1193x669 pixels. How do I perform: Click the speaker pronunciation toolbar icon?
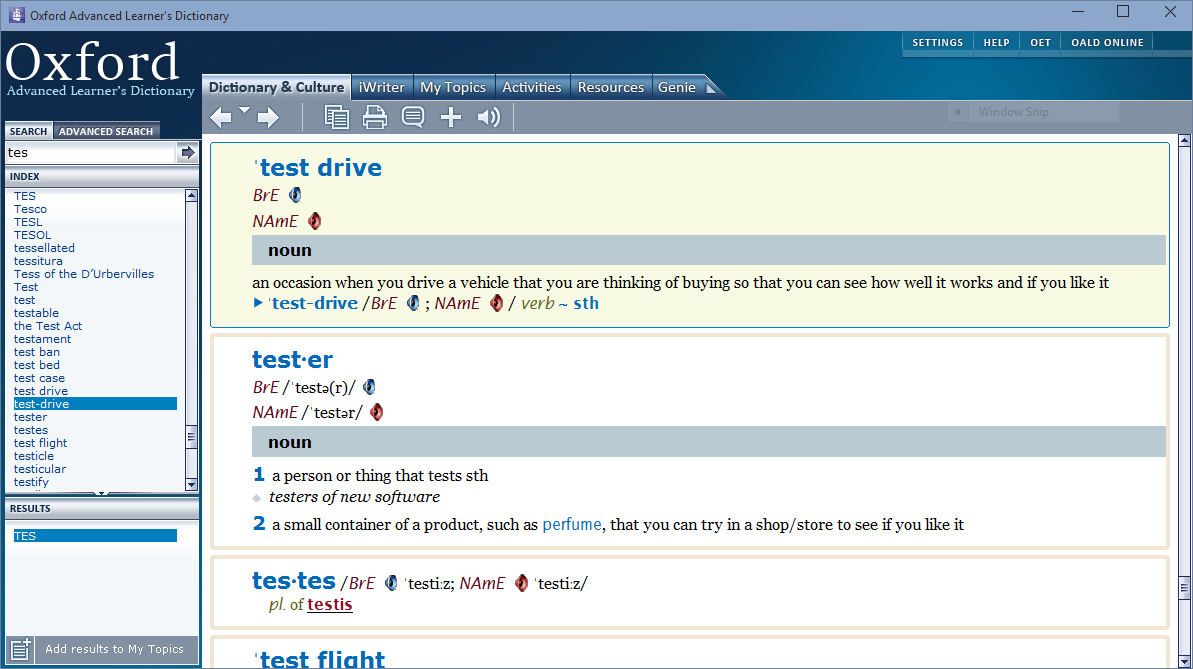tap(488, 117)
